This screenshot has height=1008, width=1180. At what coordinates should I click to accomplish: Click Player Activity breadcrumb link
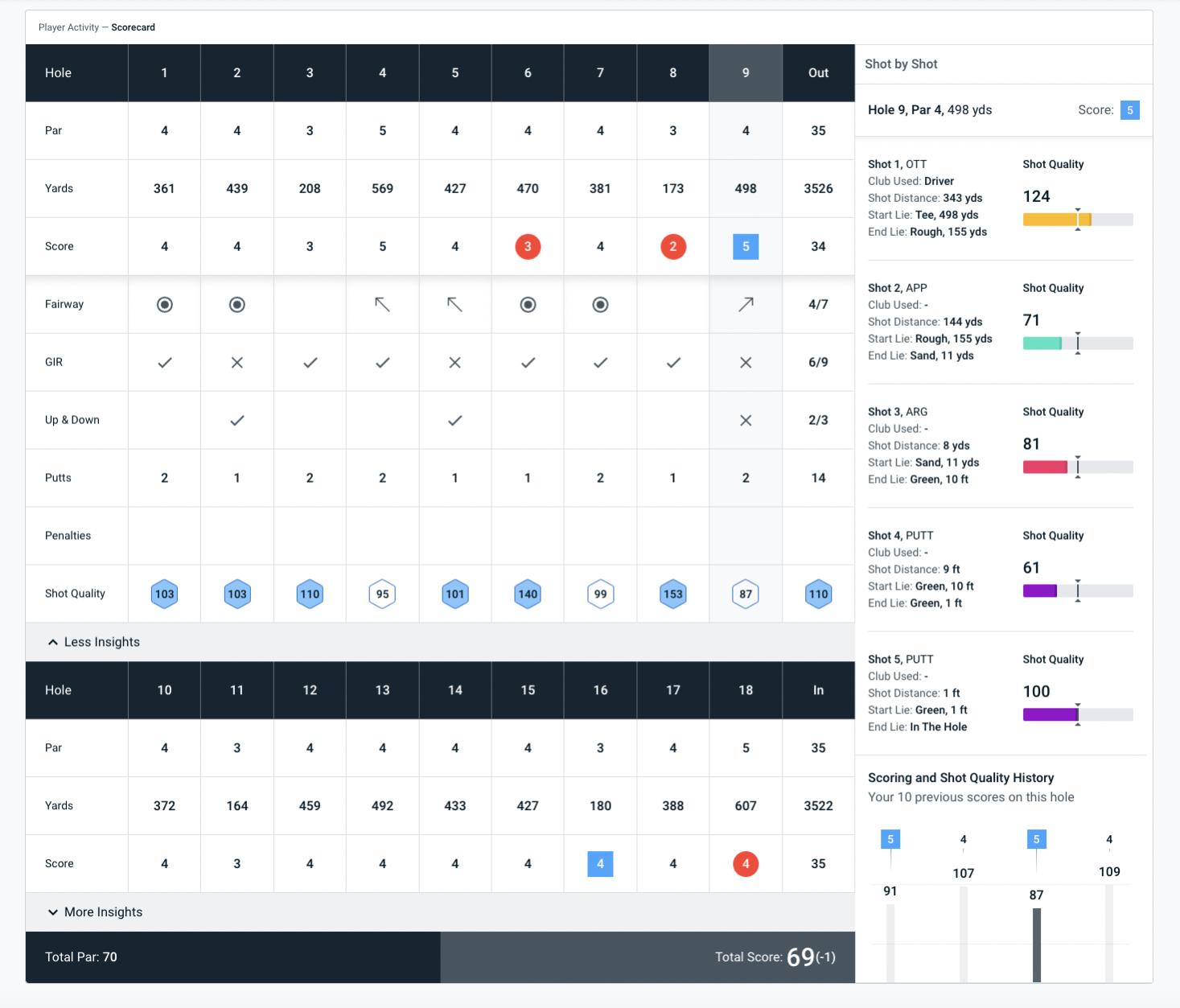[x=68, y=27]
